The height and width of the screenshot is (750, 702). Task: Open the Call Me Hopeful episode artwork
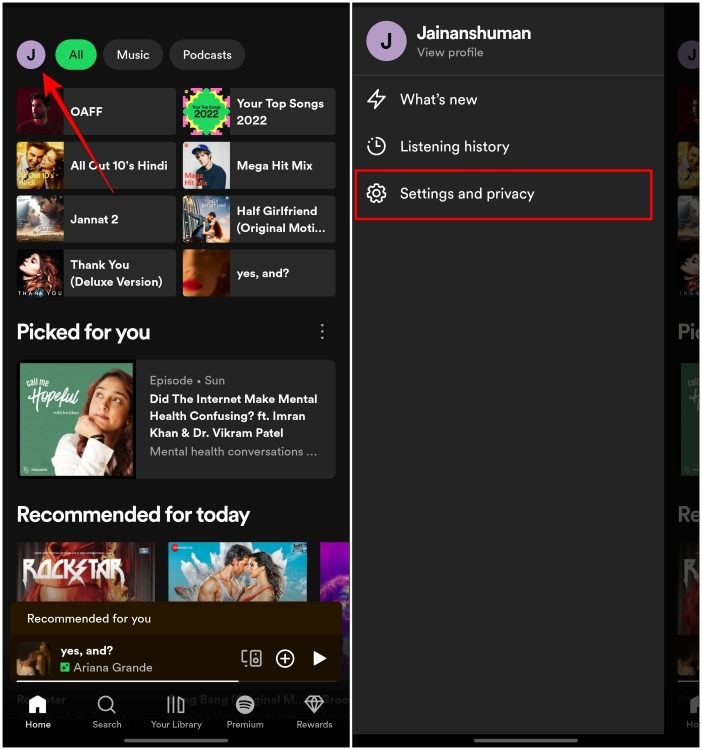[x=77, y=419]
